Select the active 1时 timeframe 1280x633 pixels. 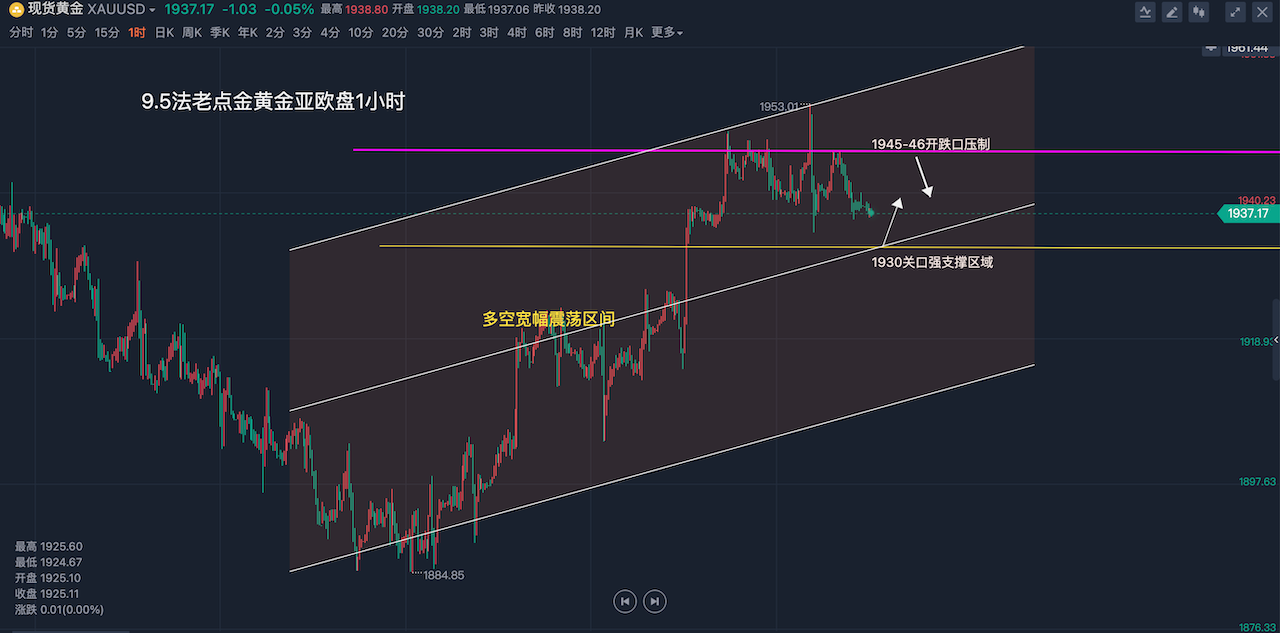[x=137, y=32]
